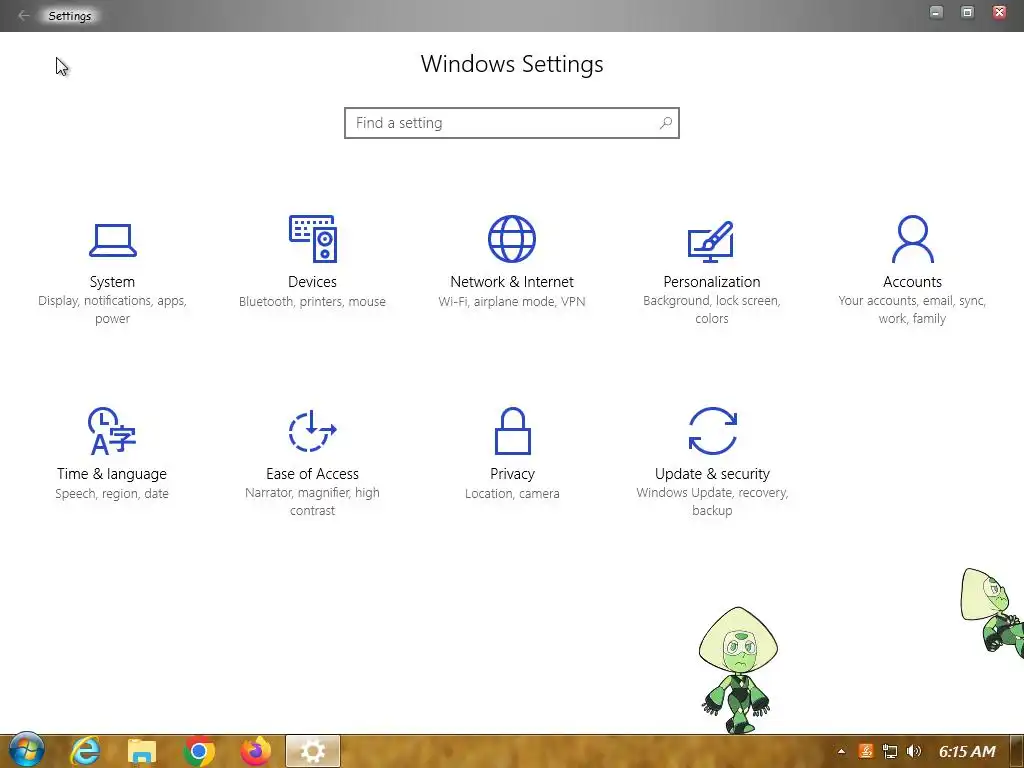Close the Settings window
This screenshot has width=1024, height=768.
999,12
